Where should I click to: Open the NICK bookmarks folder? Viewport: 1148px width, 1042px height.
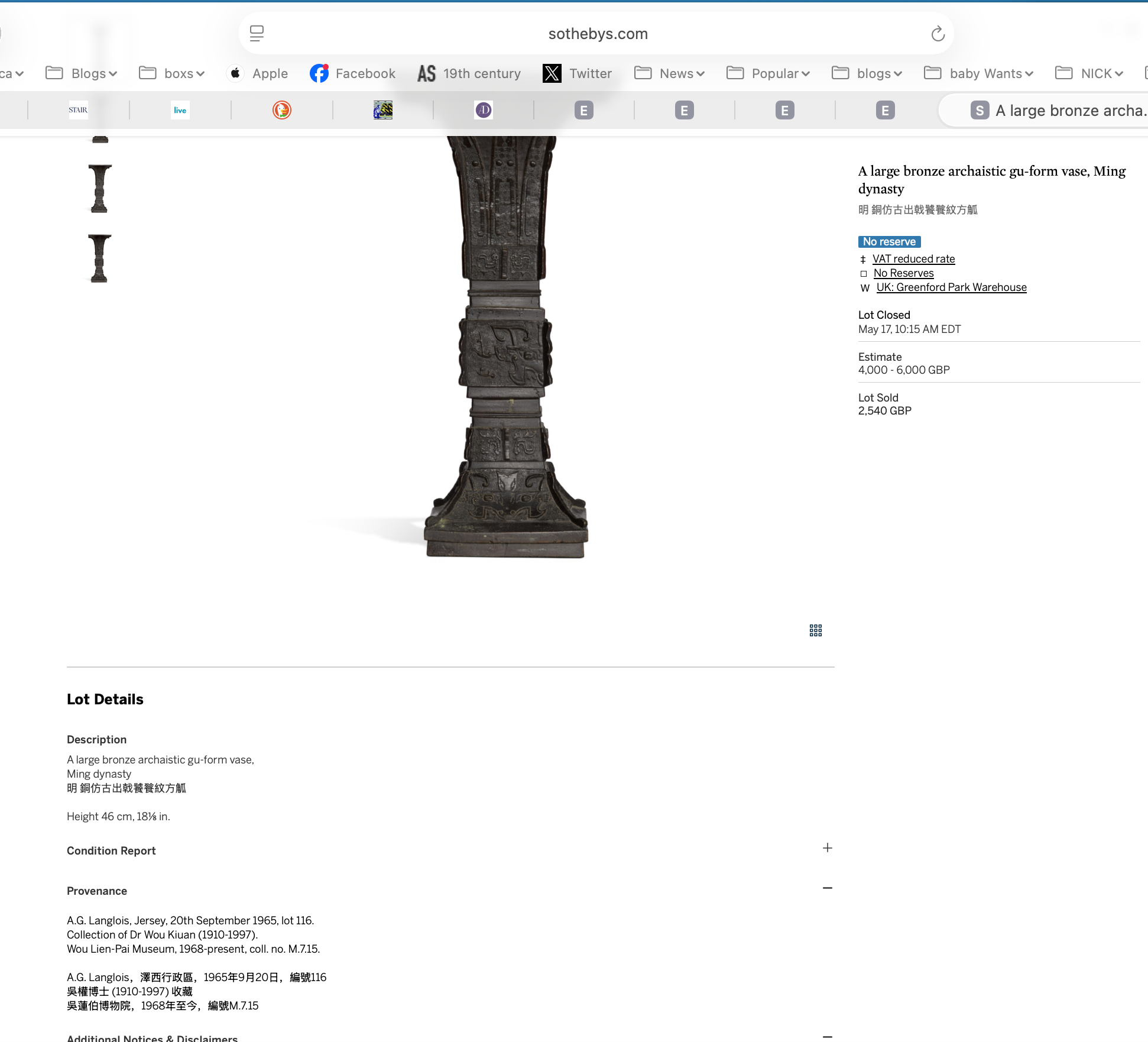click(x=1089, y=73)
